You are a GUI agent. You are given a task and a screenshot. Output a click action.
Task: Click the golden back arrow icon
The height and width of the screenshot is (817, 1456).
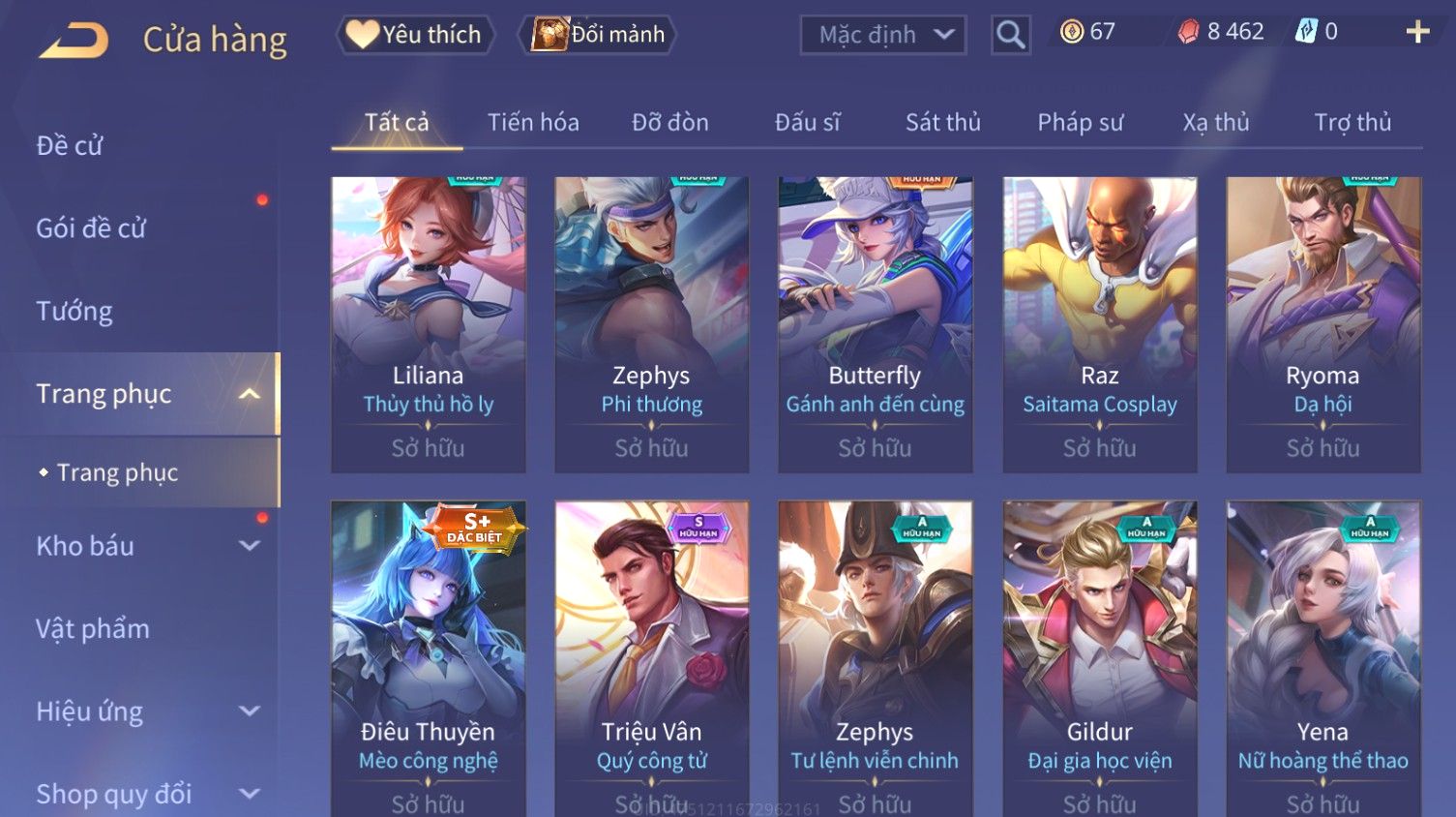74,41
